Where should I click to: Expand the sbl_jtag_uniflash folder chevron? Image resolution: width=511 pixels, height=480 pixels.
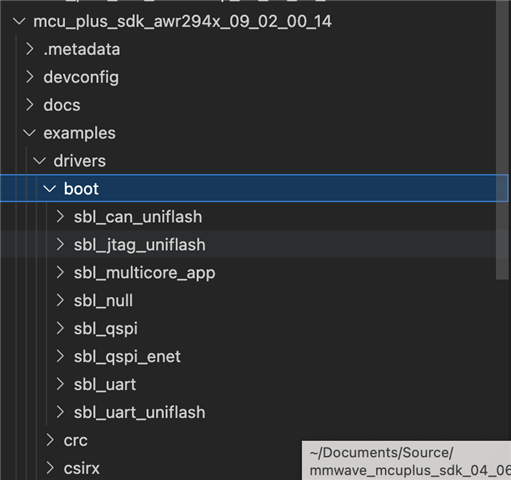(x=60, y=245)
